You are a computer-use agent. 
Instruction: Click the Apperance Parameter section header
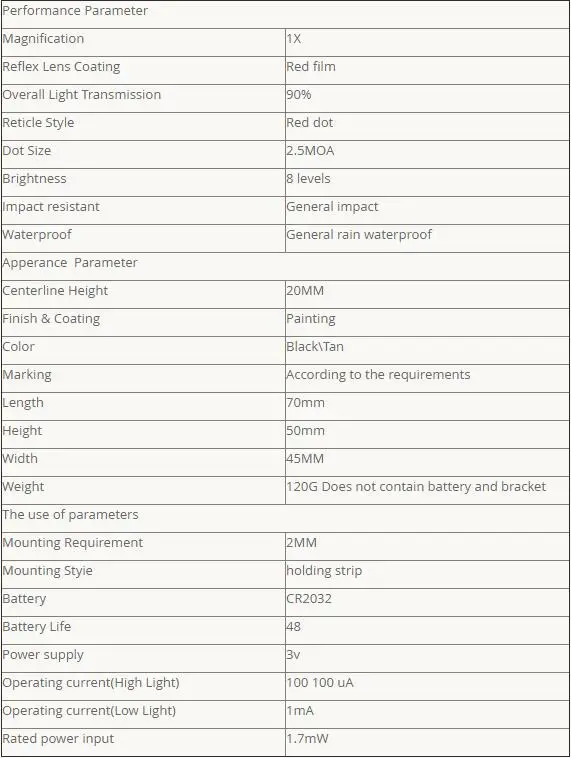pos(285,266)
